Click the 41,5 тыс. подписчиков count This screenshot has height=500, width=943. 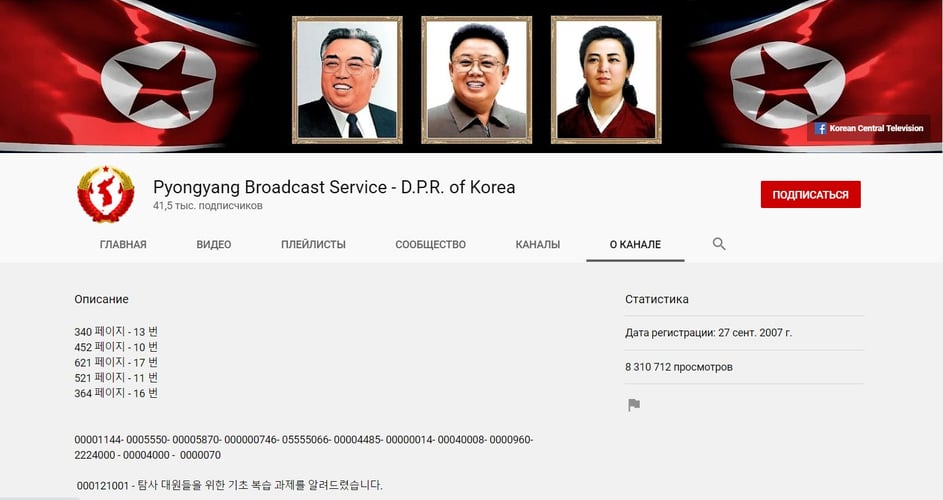point(207,206)
